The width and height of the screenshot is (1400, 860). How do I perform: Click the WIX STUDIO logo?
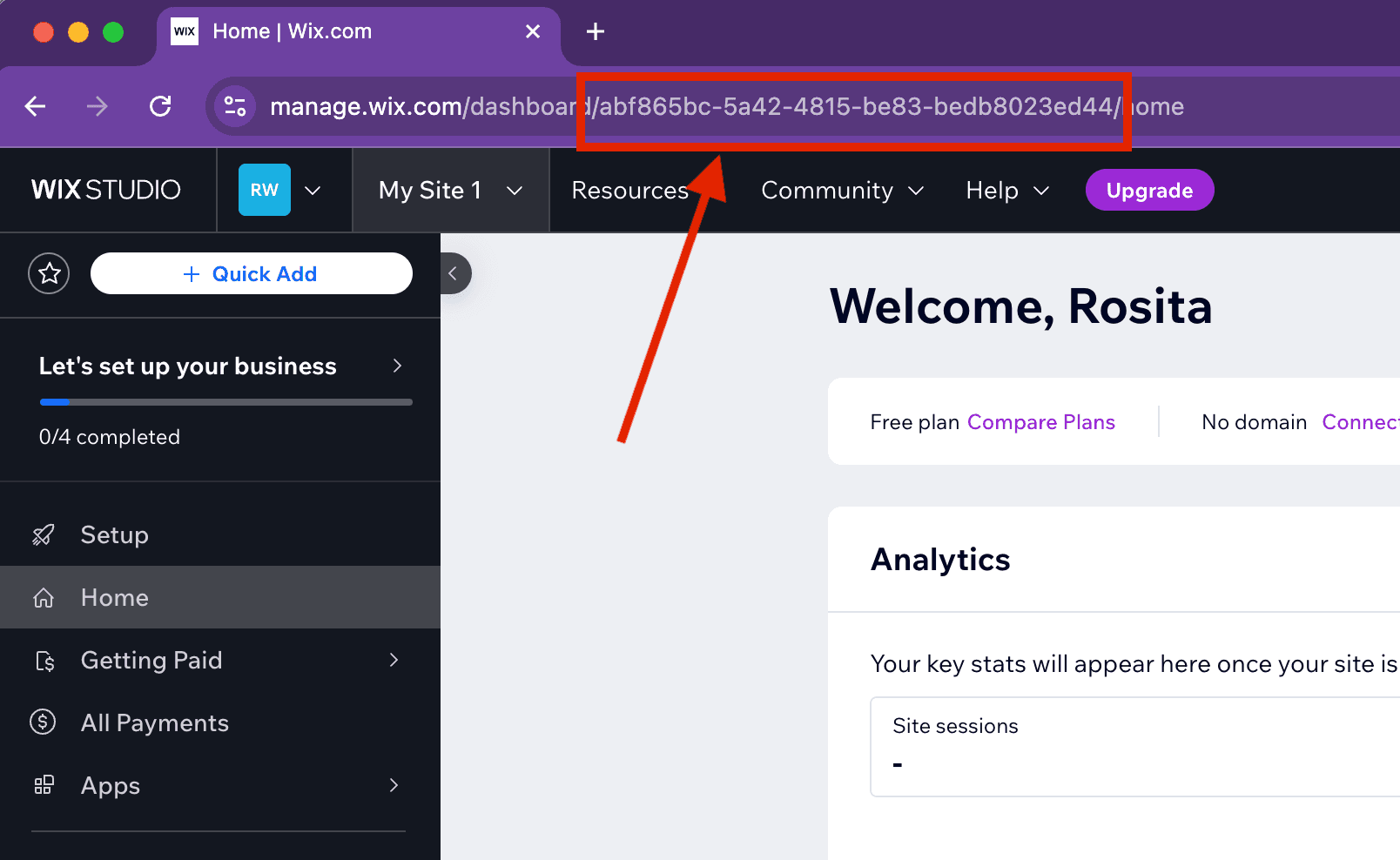tap(106, 190)
